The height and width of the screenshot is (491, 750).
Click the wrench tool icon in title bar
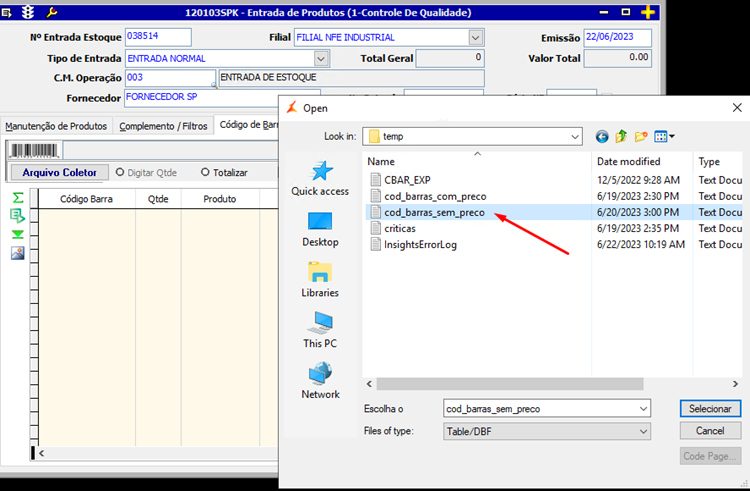click(52, 12)
